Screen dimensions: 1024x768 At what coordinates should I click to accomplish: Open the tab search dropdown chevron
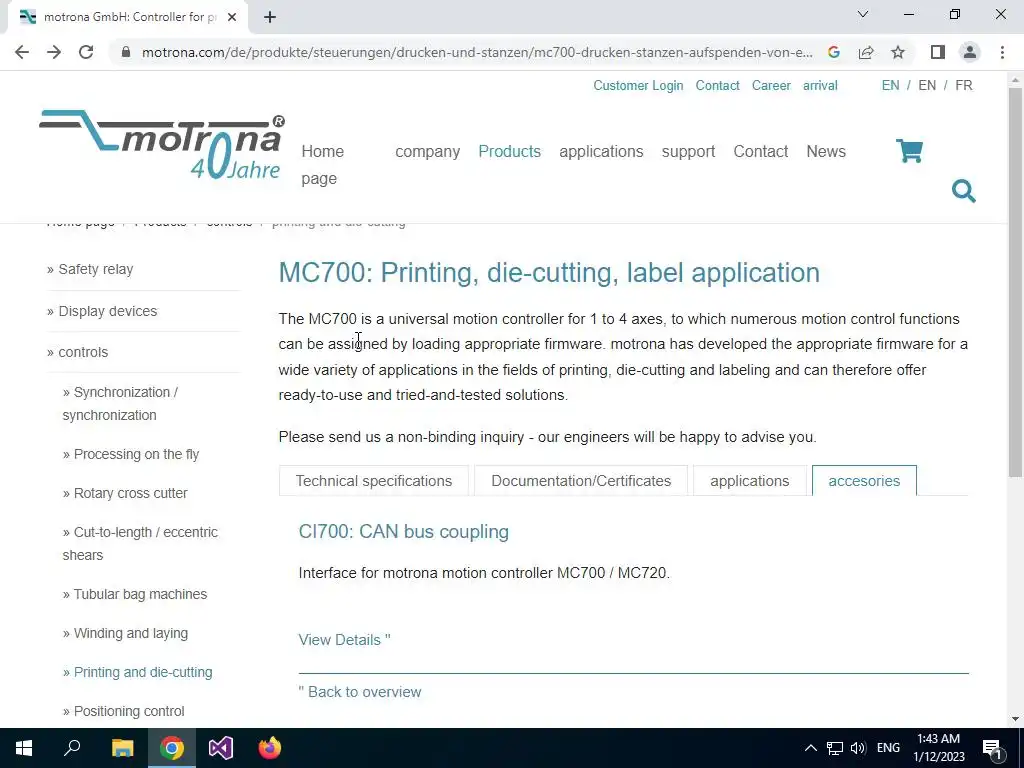pos(863,14)
